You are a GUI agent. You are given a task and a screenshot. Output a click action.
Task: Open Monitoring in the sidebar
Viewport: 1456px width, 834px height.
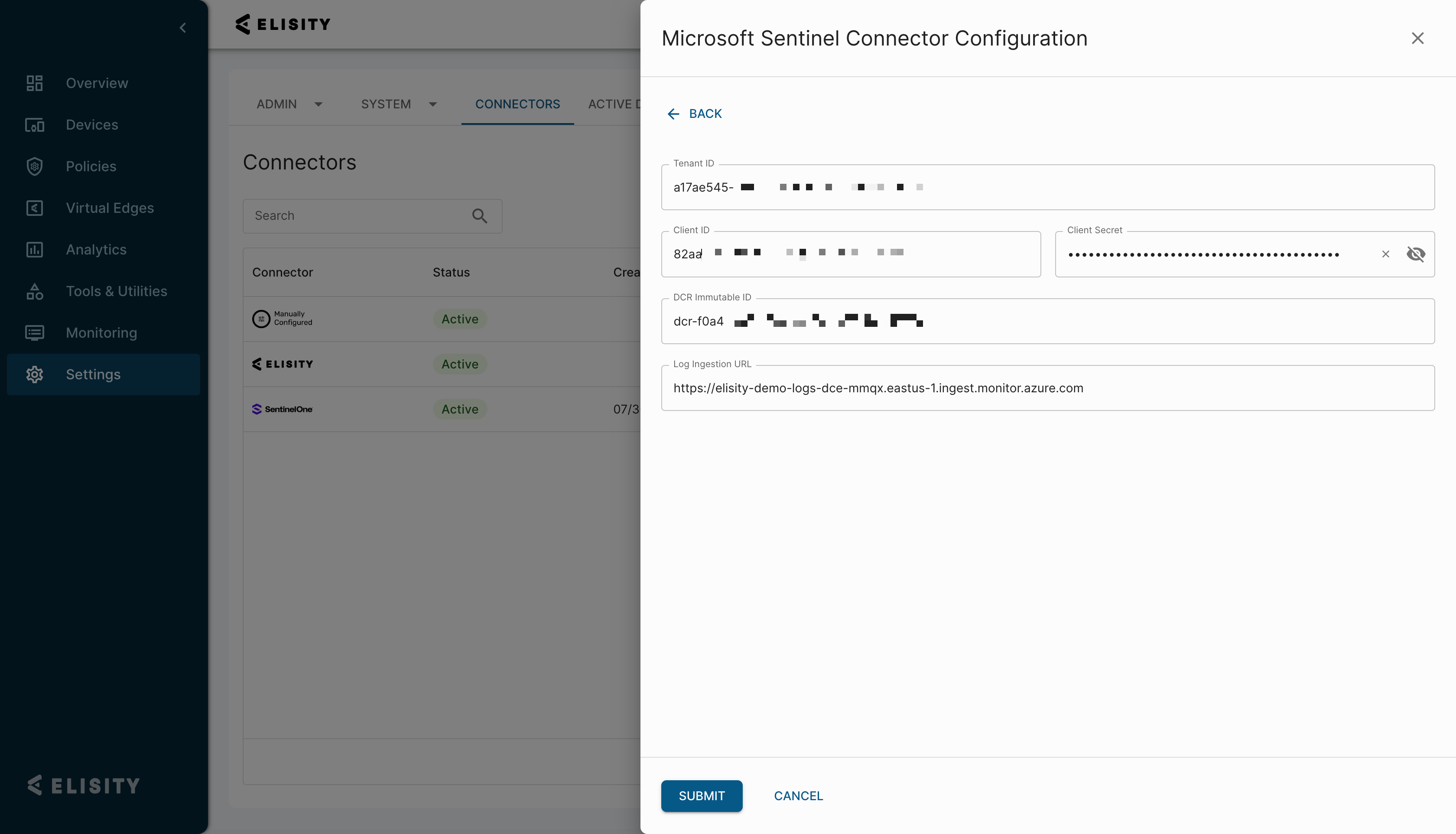click(101, 333)
